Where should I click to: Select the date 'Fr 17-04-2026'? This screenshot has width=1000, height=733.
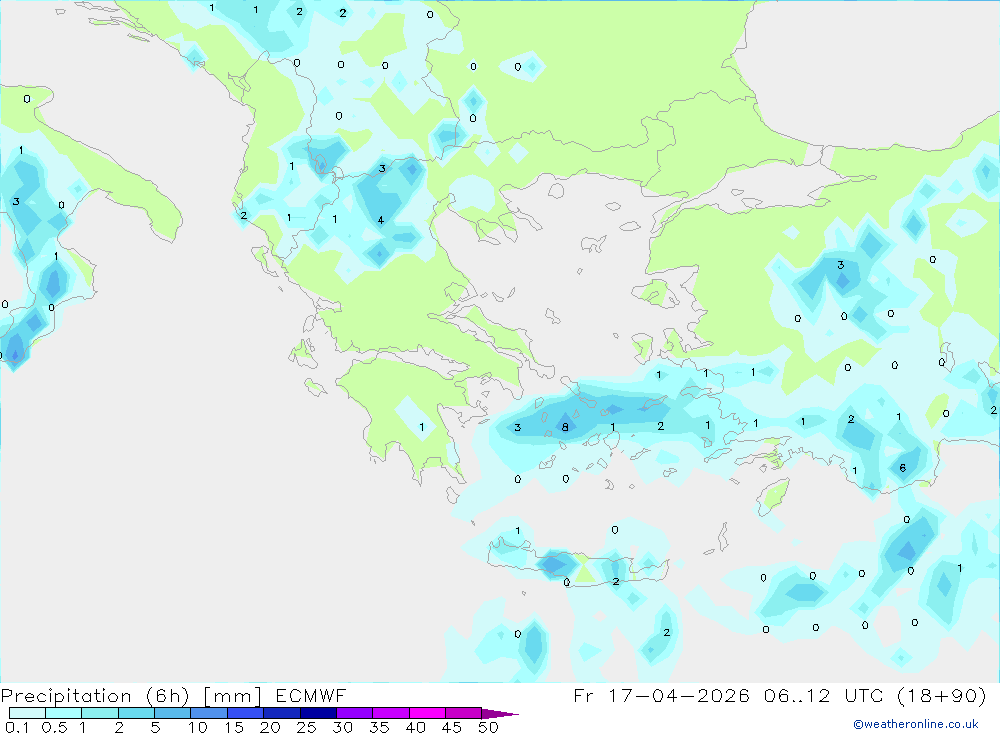[x=661, y=695]
